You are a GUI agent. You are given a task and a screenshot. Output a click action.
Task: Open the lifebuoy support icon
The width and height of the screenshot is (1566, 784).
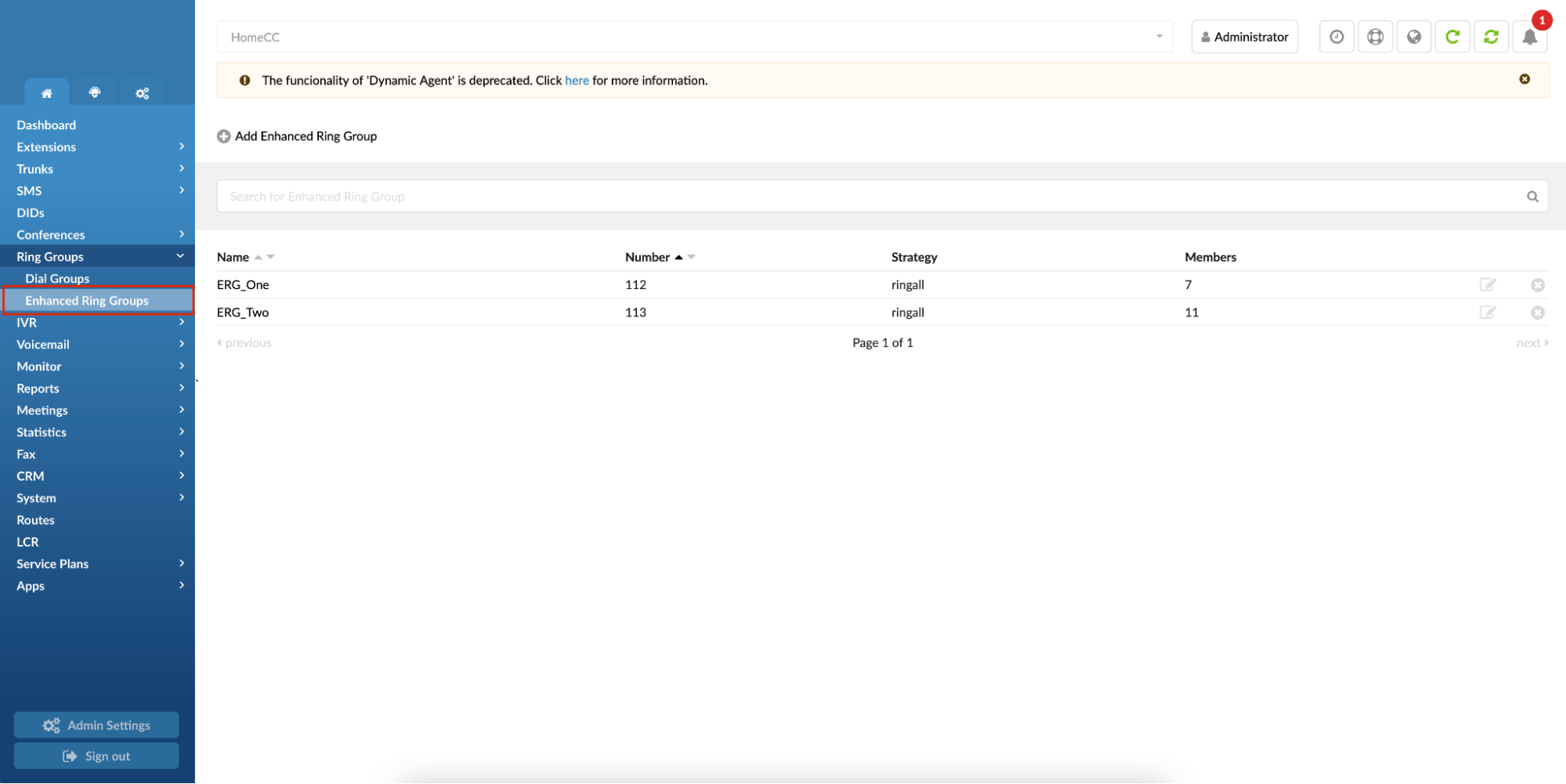coord(1375,37)
